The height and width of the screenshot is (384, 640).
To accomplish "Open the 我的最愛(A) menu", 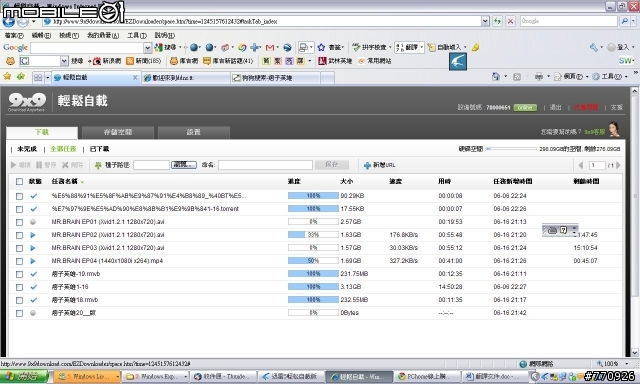I will tap(103, 36).
